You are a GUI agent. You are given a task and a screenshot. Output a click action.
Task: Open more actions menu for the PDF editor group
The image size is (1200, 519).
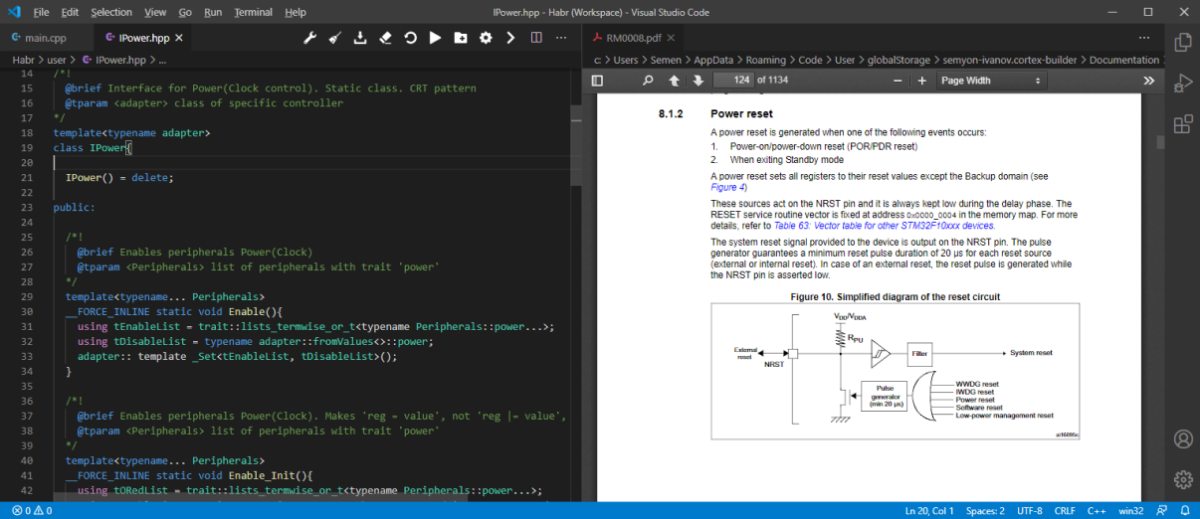click(1145, 38)
